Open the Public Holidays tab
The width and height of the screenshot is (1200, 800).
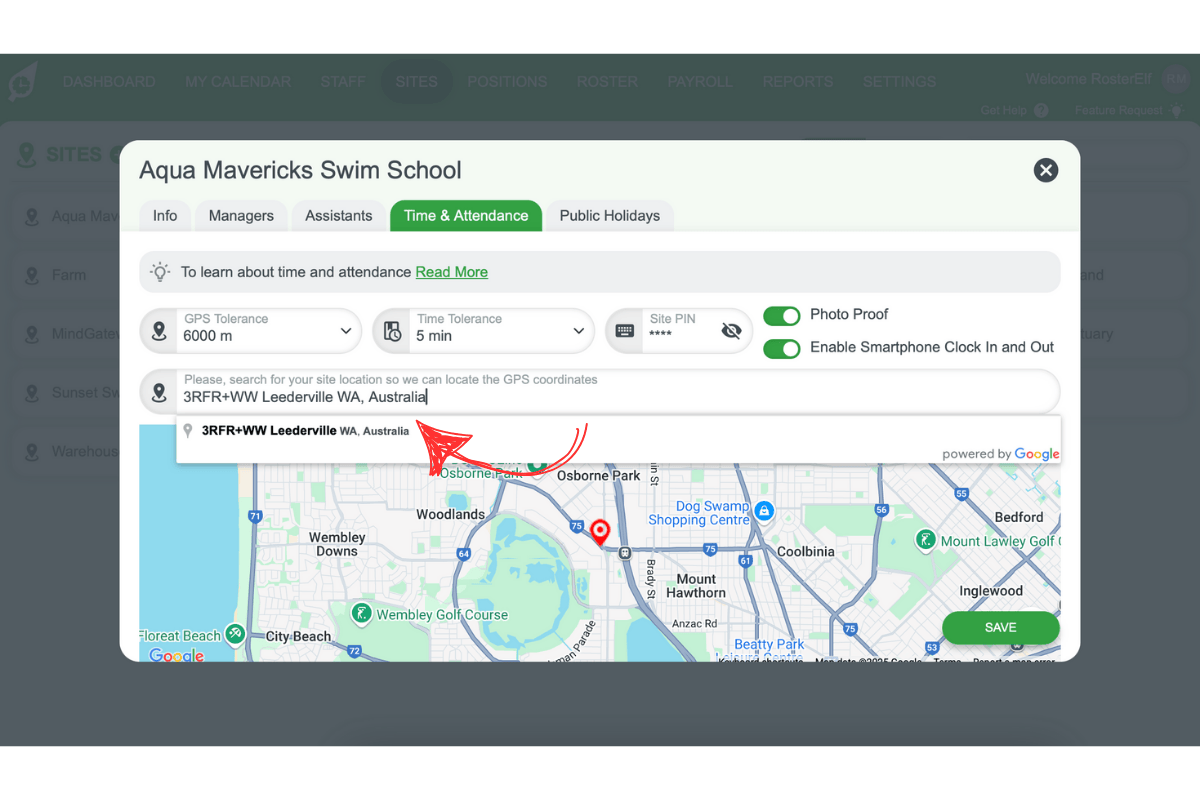pos(609,216)
